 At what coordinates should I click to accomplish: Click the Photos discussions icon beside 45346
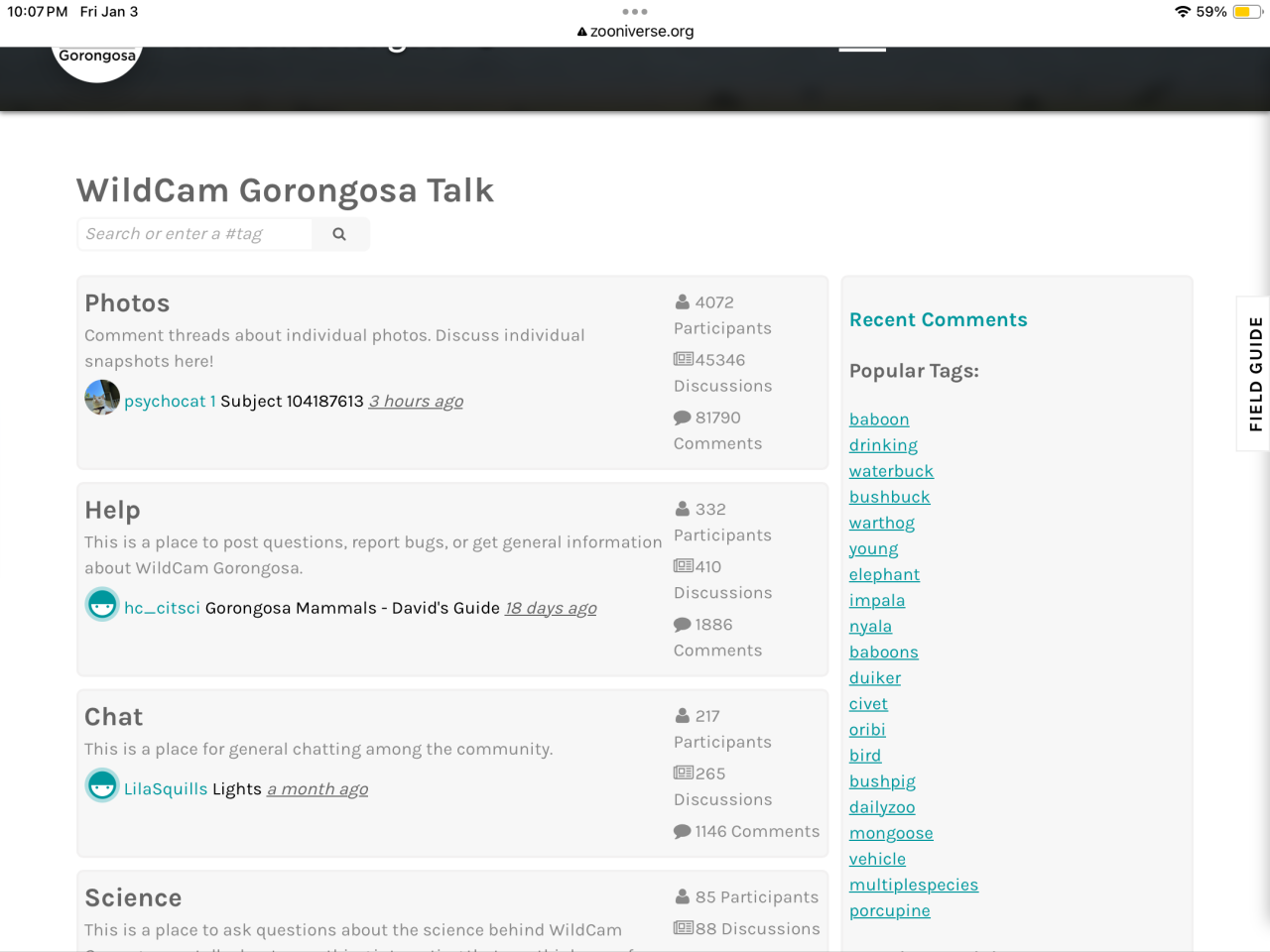(684, 359)
